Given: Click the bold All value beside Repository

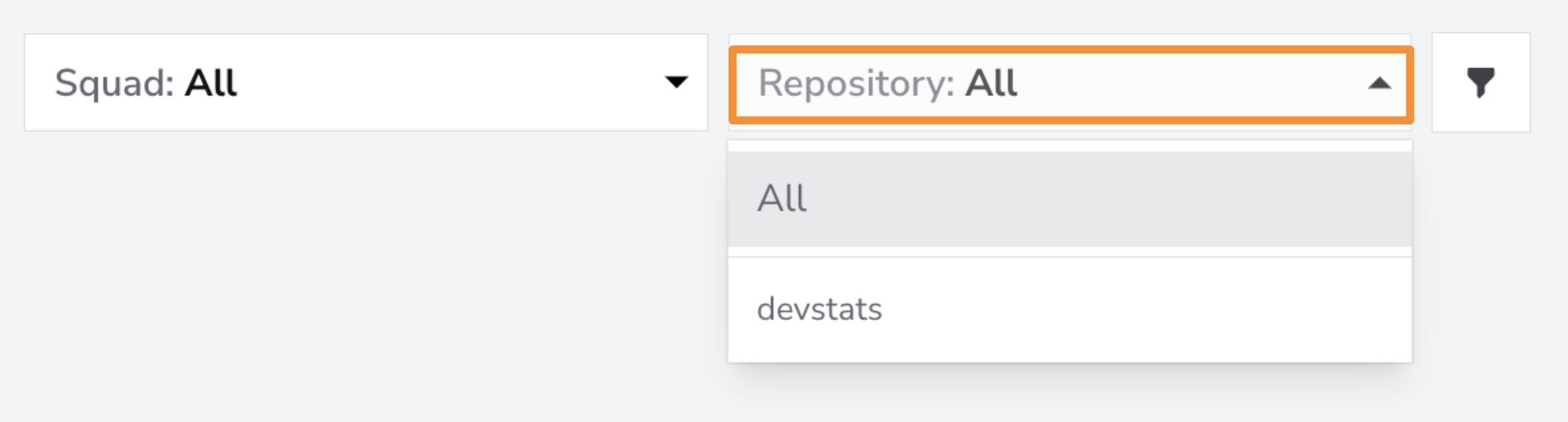Looking at the screenshot, I should 991,83.
